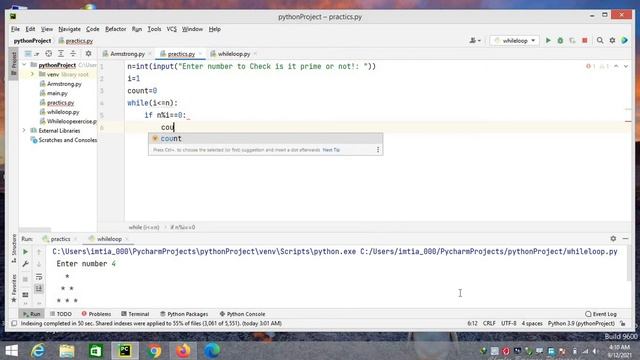The width and height of the screenshot is (640, 360).
Task: Open UTF-8 encoding selector
Action: (x=509, y=323)
